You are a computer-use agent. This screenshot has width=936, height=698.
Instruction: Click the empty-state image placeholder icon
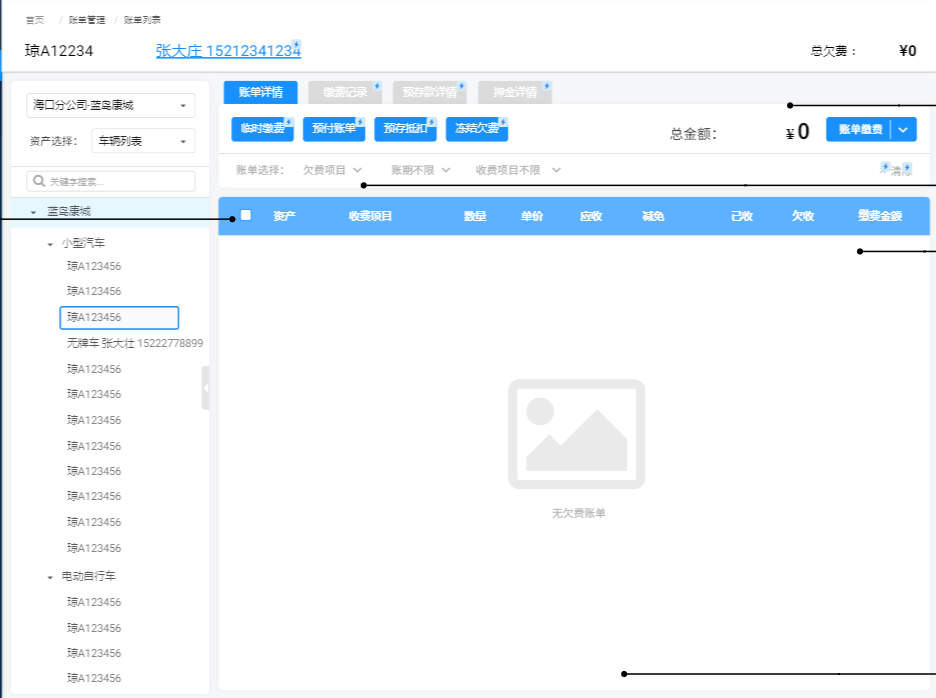point(576,434)
